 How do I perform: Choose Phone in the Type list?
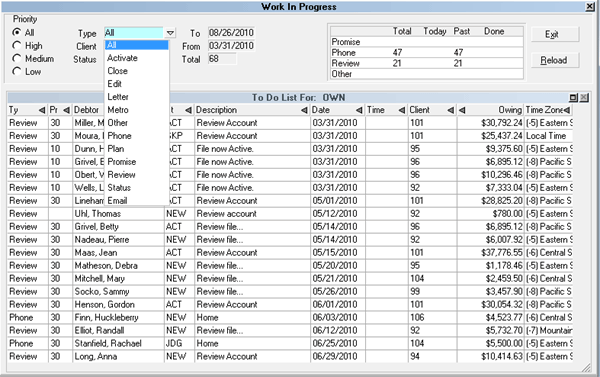(x=137, y=136)
